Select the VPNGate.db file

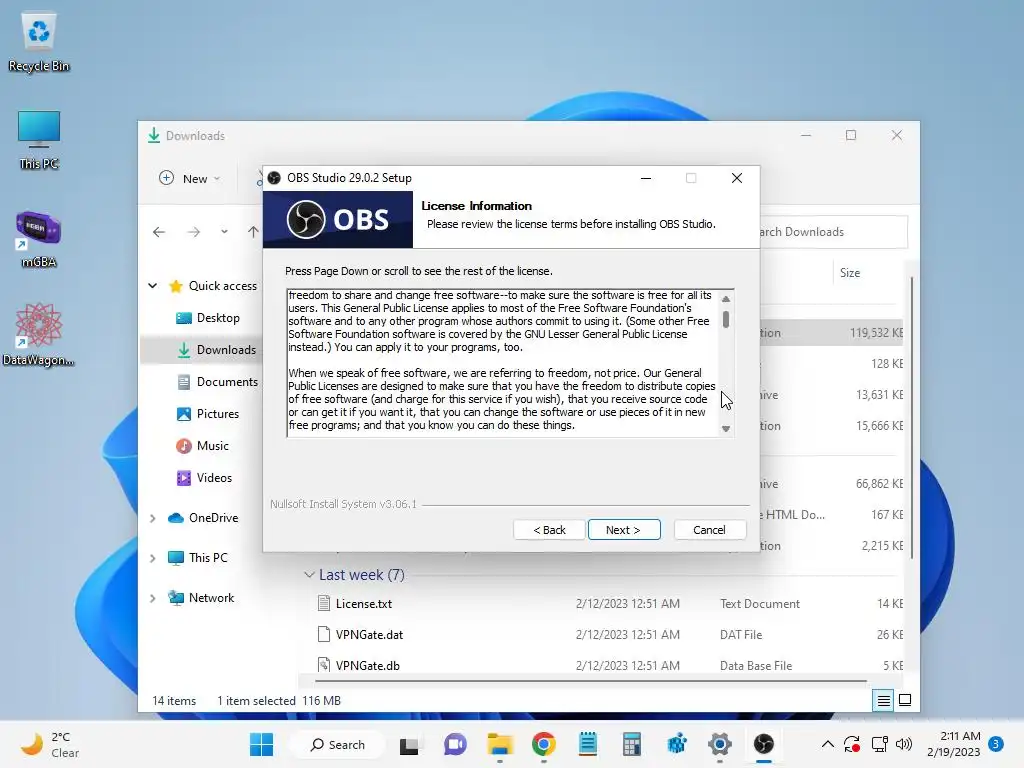coord(367,665)
